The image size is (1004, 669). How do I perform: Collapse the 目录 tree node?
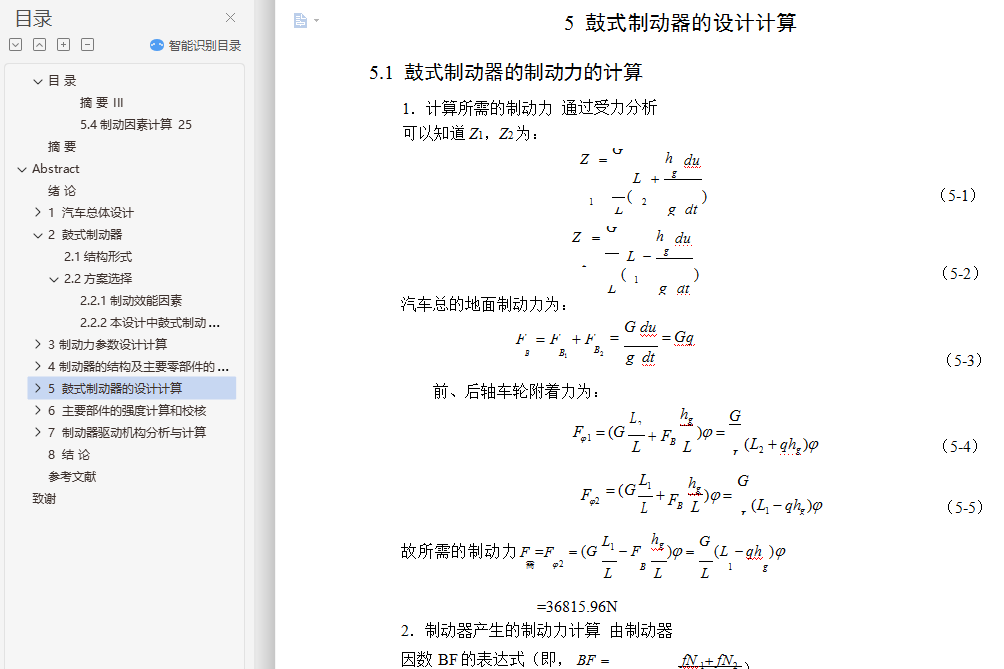point(38,81)
